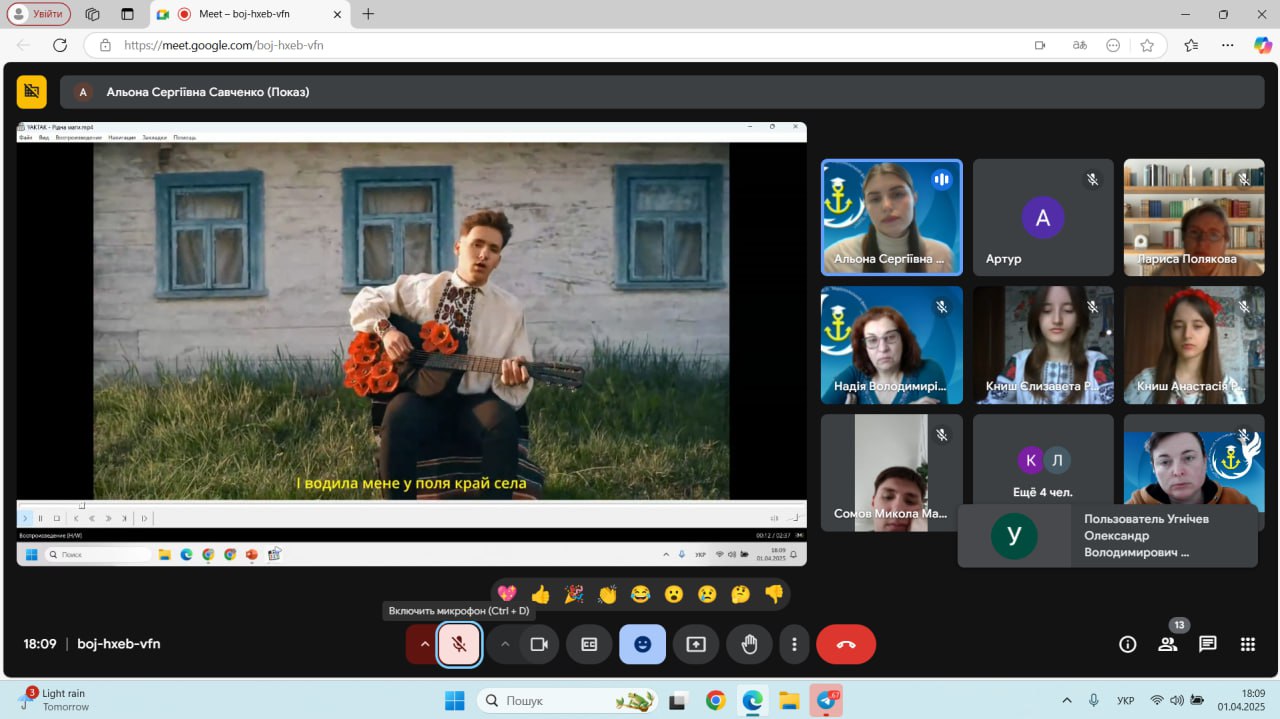The image size is (1280, 719).
Task: Open a new browser tab
Action: coord(368,14)
